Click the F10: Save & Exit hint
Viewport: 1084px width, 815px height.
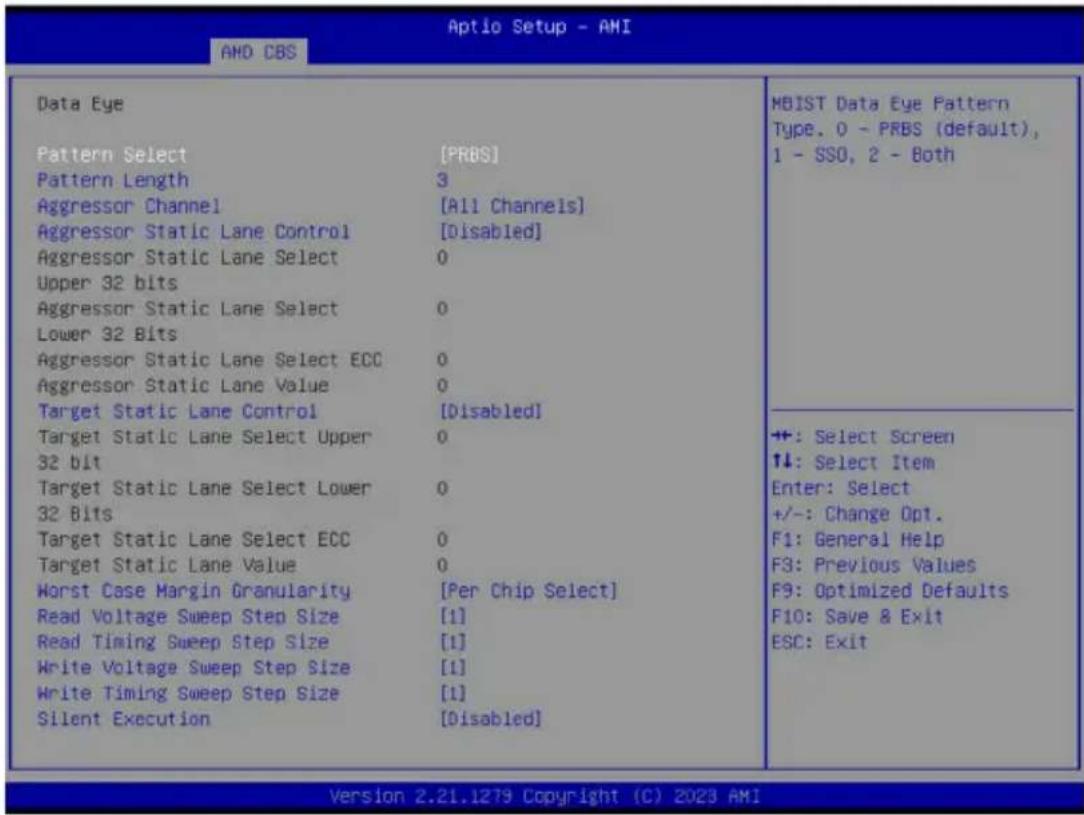click(x=857, y=617)
